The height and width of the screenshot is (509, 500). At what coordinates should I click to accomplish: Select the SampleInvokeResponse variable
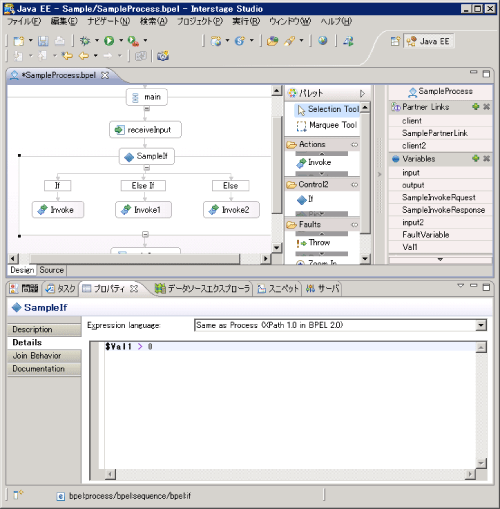(x=440, y=210)
